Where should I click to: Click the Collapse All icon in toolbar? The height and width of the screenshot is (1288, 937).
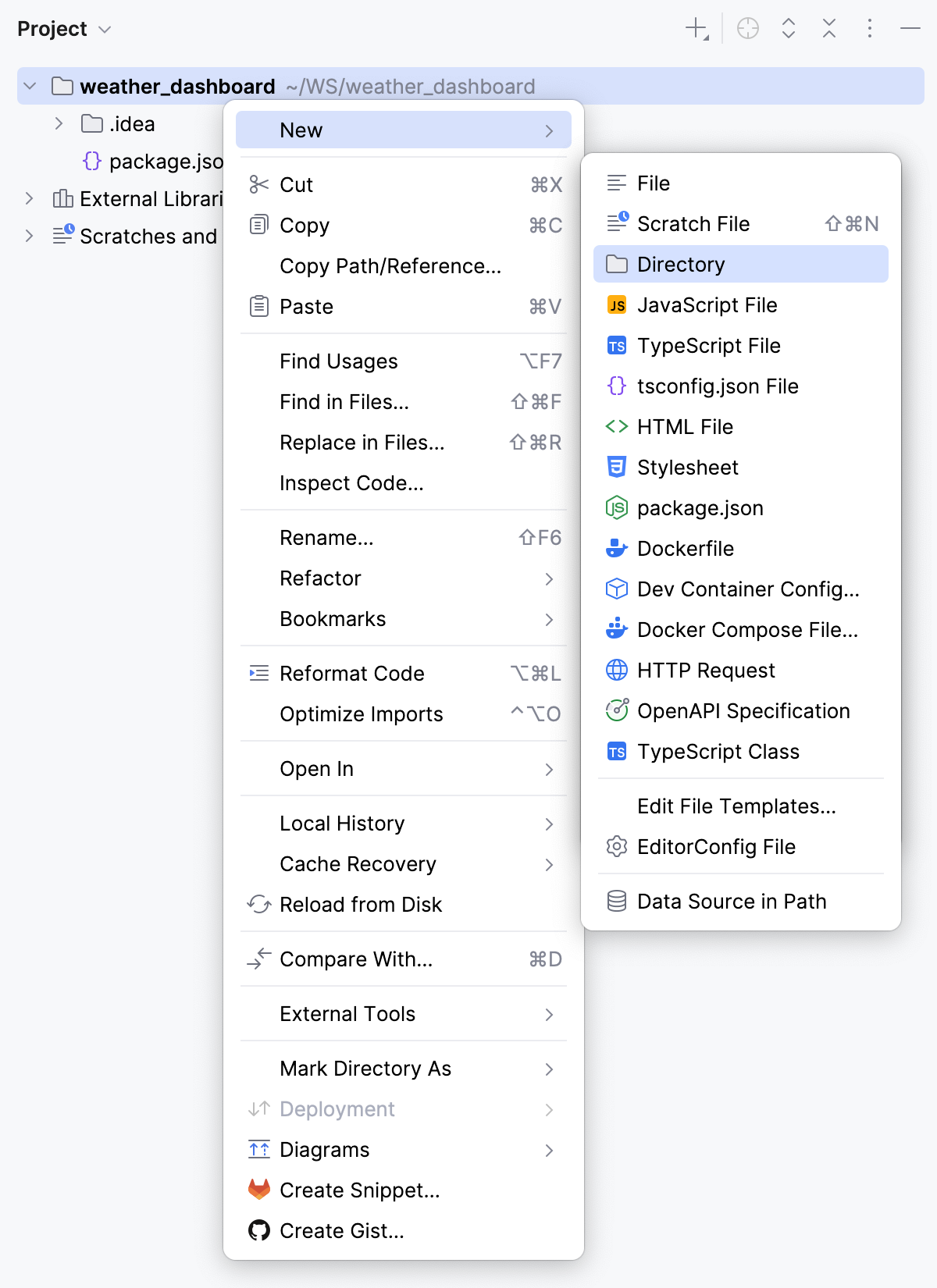pos(829,29)
